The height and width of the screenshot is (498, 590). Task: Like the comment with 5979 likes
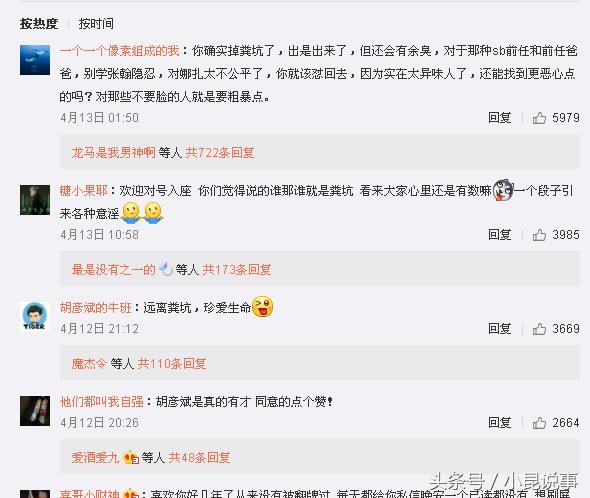tap(539, 118)
